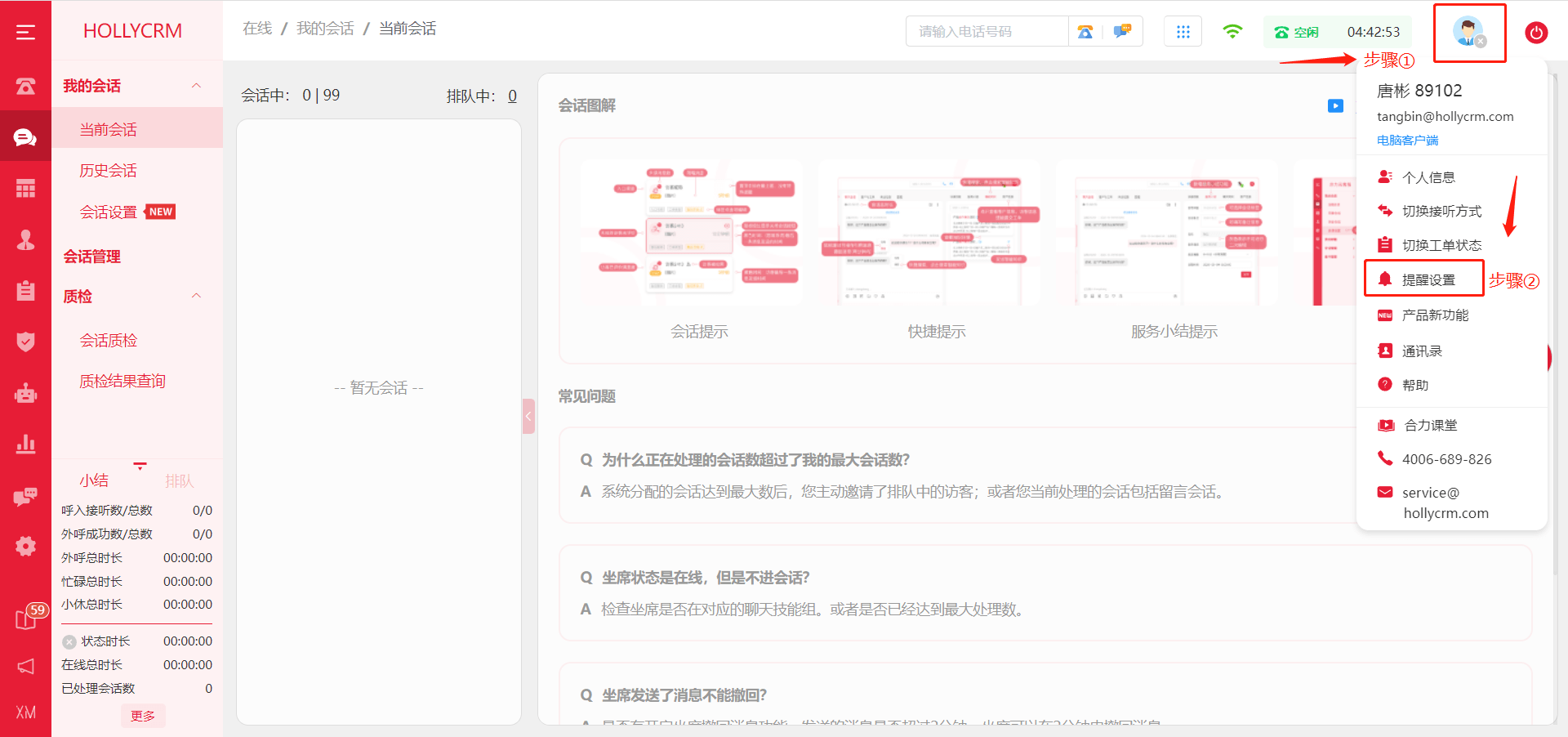1568x737 pixels.
Task: Click the red power logout icon
Action: point(1535,33)
